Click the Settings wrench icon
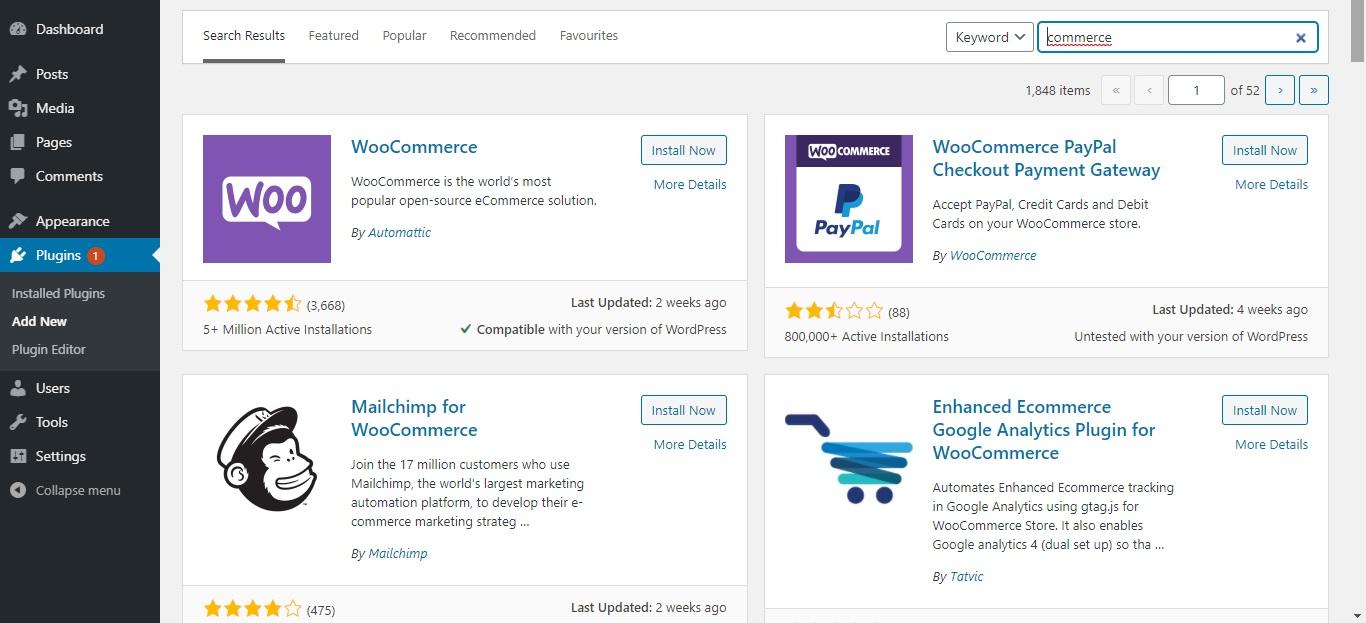Screen dimensions: 1366x623 [x=20, y=456]
